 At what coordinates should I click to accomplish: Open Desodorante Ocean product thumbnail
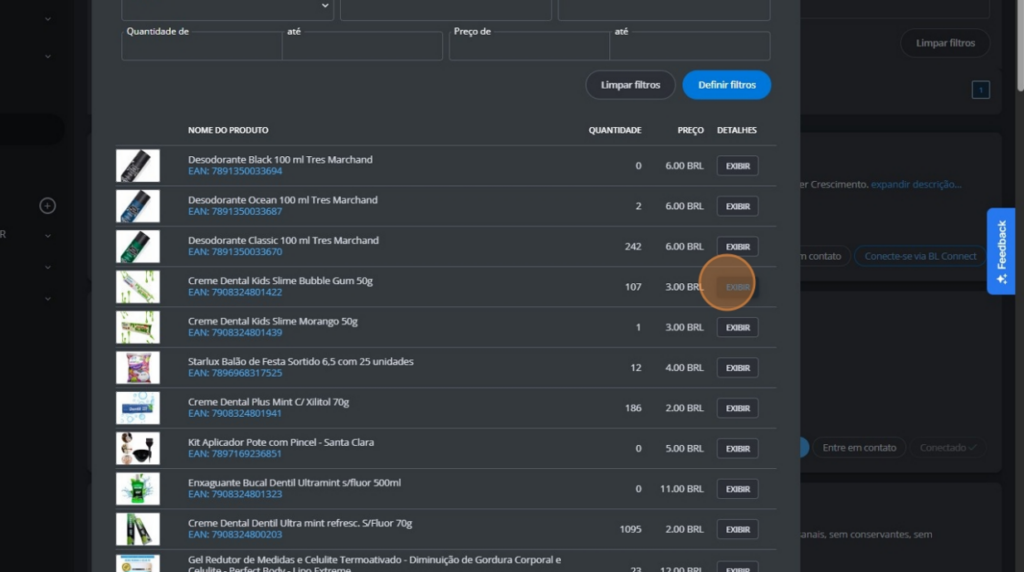(138, 206)
